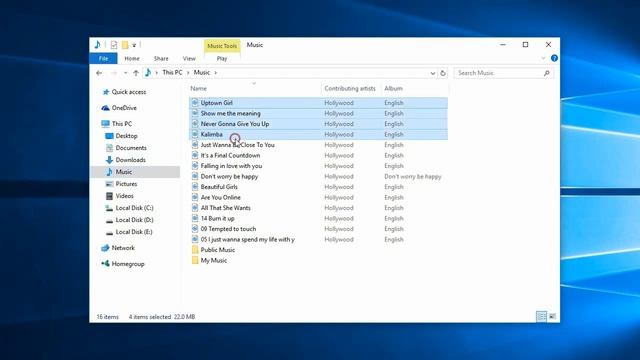Click the Music Tools contextual tab header
Image resolution: width=640 pixels, height=360 pixels.
222,46
